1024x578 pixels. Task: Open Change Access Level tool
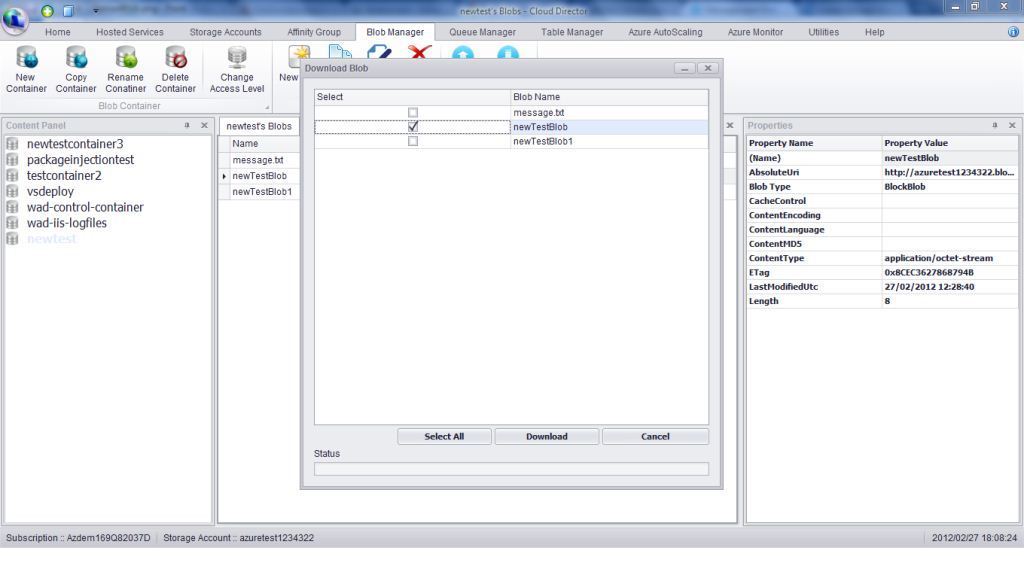click(237, 69)
